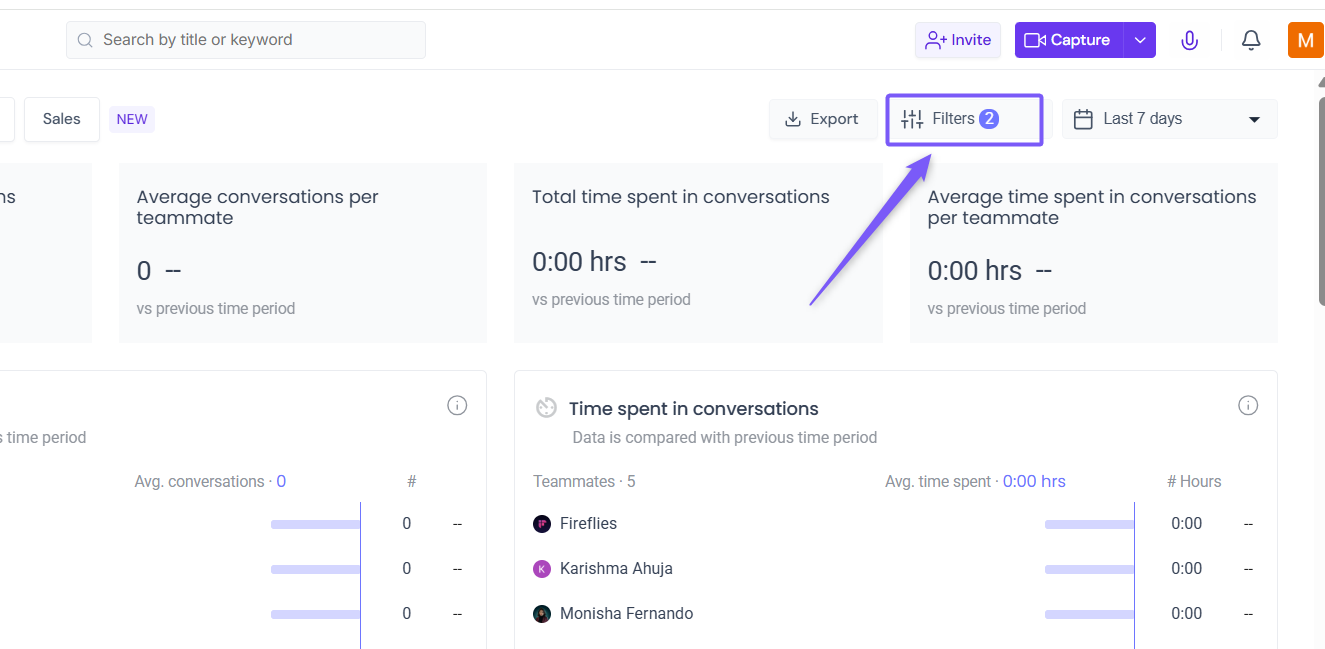Click the orange M profile avatar
Screen dimensions: 1325x649
tap(1305, 40)
